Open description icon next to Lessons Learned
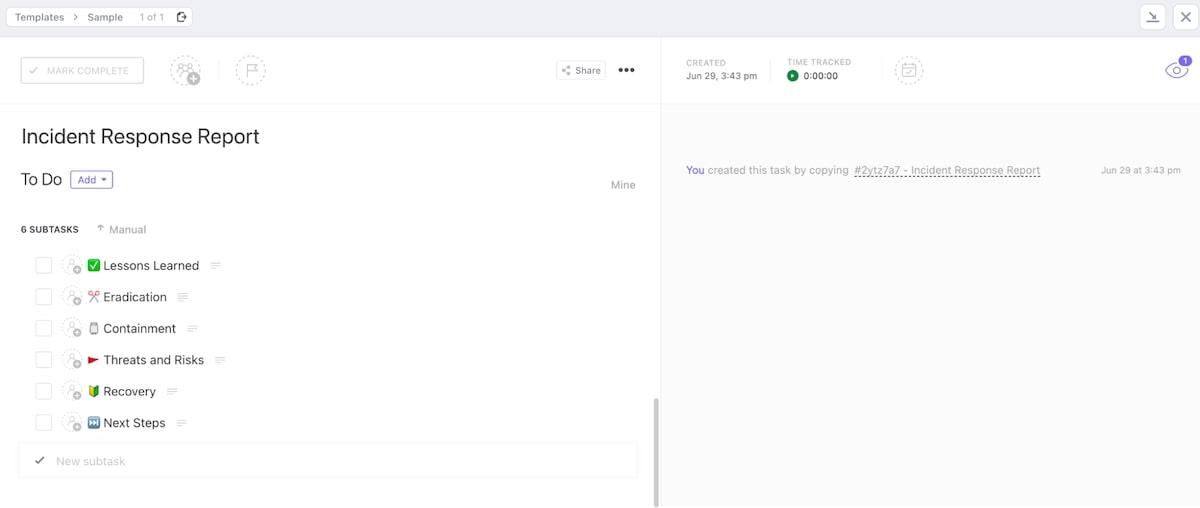 coord(215,266)
